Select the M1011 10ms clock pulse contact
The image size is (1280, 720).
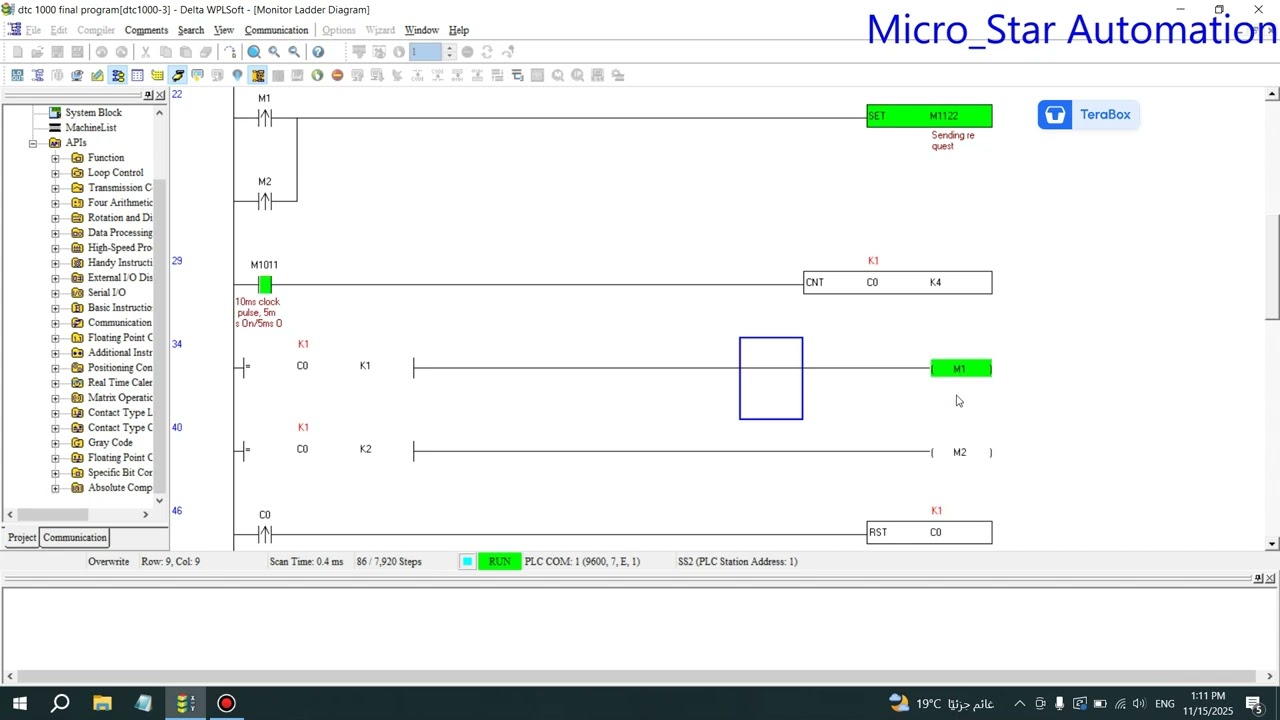[264, 285]
